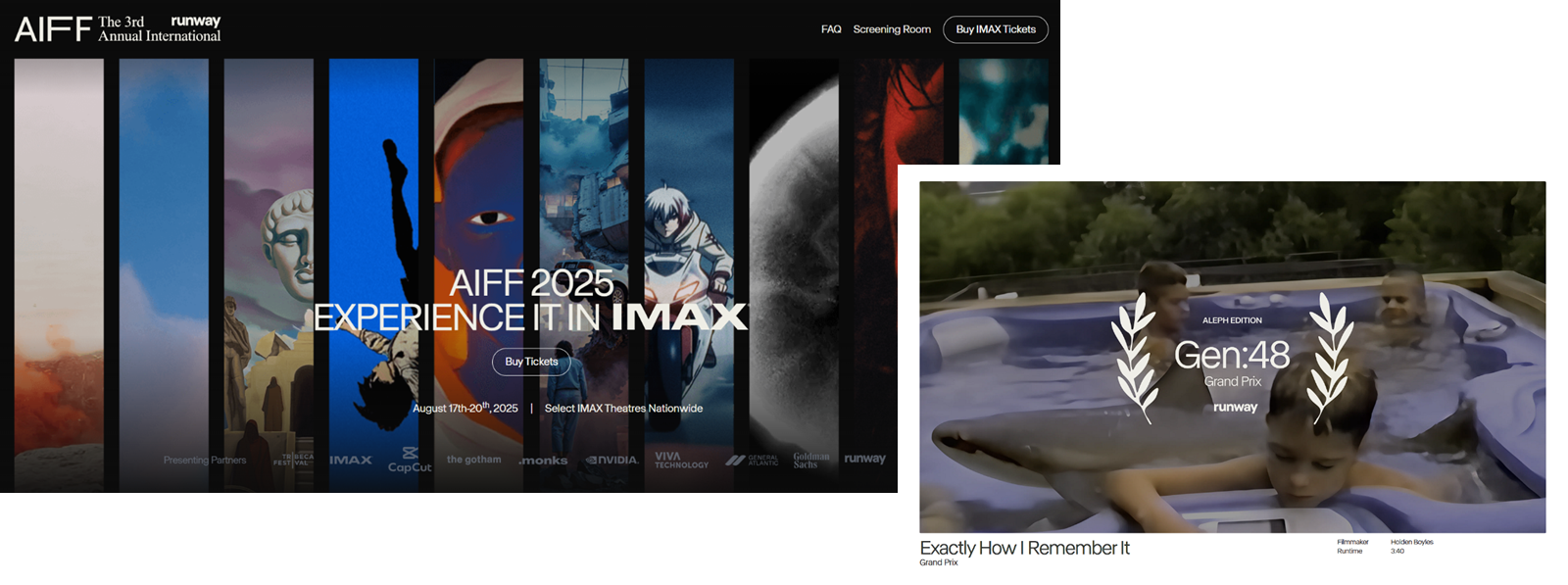This screenshot has height=585, width=1568.
Task: Click the 'Presenting Partners' label
Action: click(205, 461)
